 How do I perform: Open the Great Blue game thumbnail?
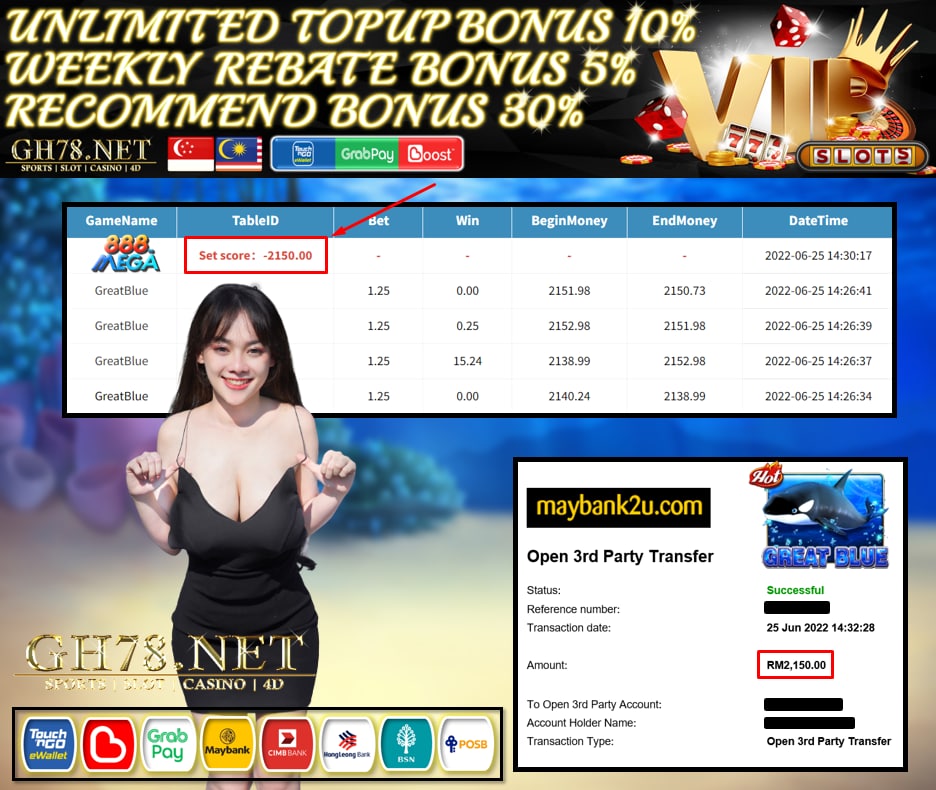(x=825, y=517)
